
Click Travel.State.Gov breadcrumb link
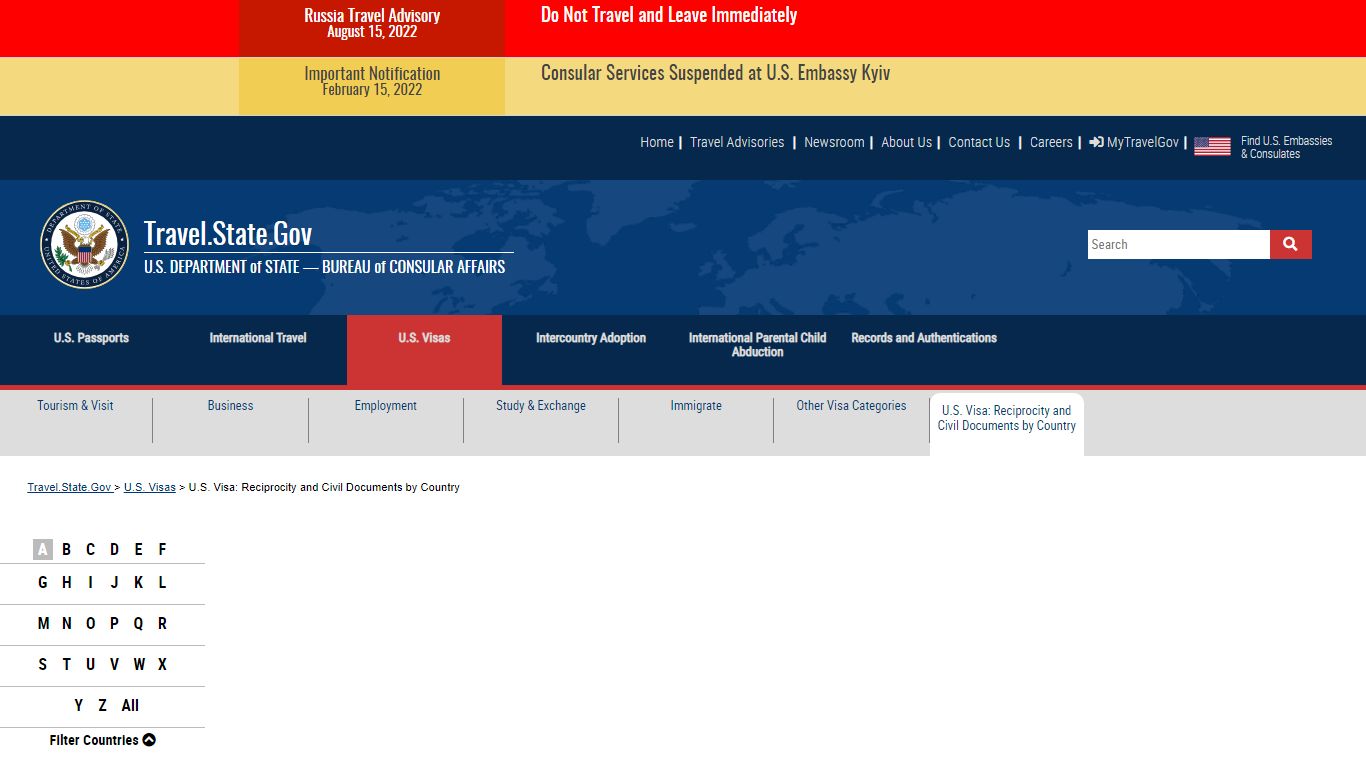coord(69,487)
